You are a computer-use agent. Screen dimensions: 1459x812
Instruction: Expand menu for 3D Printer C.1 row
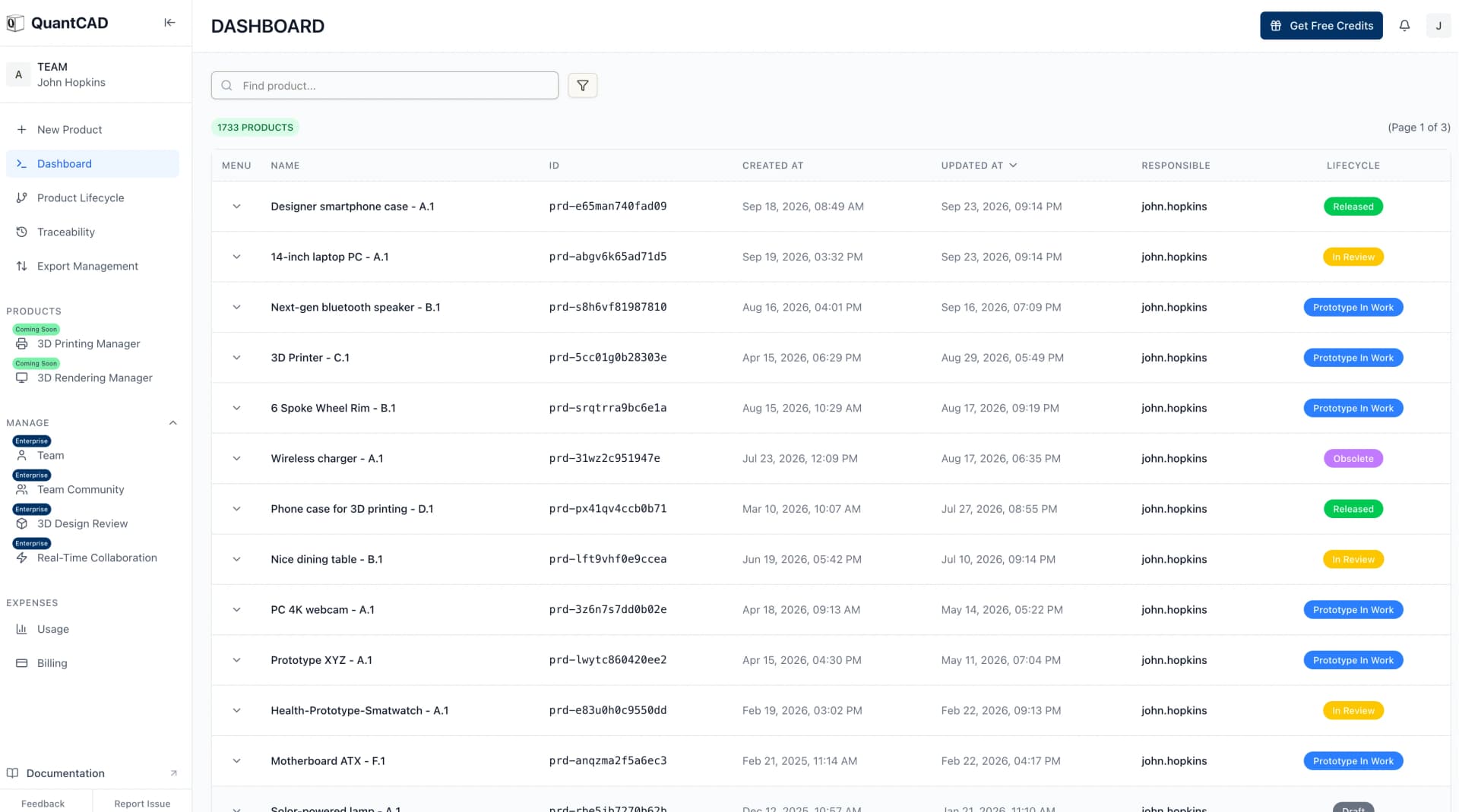(236, 358)
